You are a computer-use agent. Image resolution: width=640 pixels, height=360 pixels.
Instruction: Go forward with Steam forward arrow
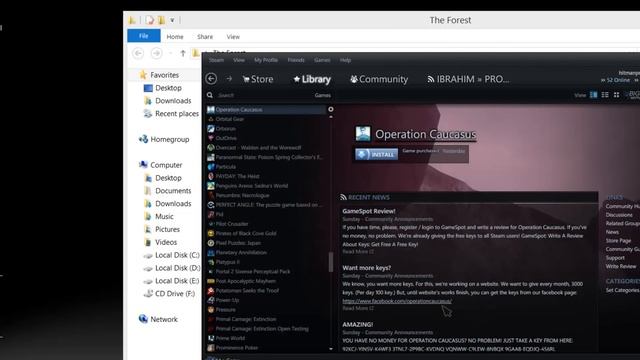229,79
